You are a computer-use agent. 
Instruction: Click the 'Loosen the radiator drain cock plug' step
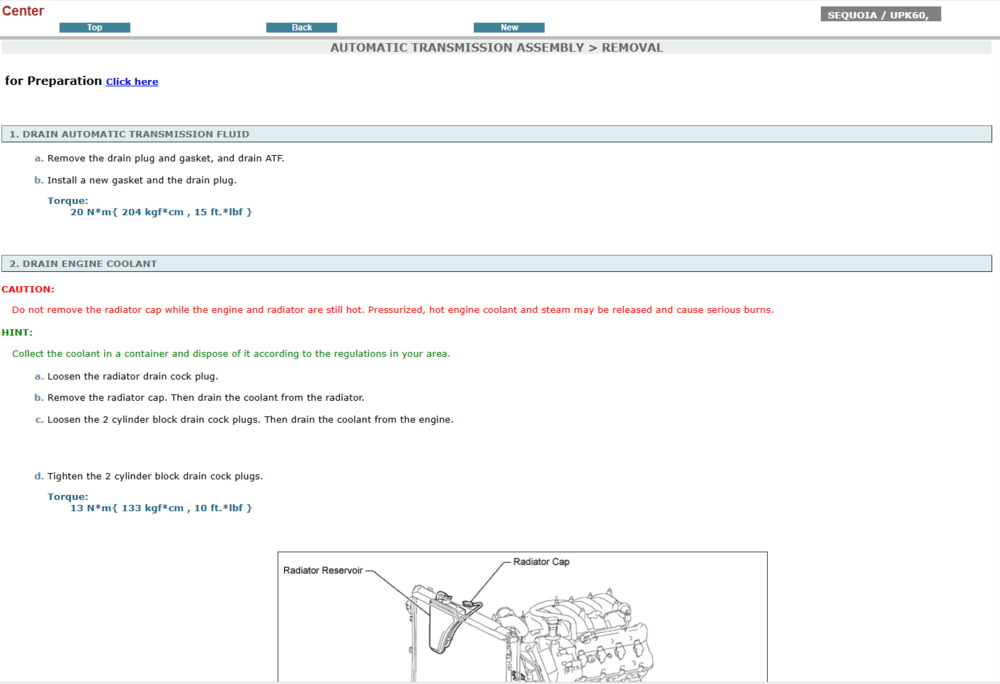[x=132, y=376]
